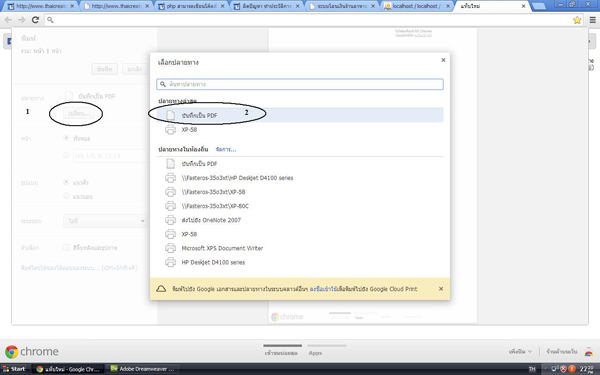This screenshot has width=600, height=375.
Task: Switch to Google Chrome in the taskbar
Action: pos(68,369)
